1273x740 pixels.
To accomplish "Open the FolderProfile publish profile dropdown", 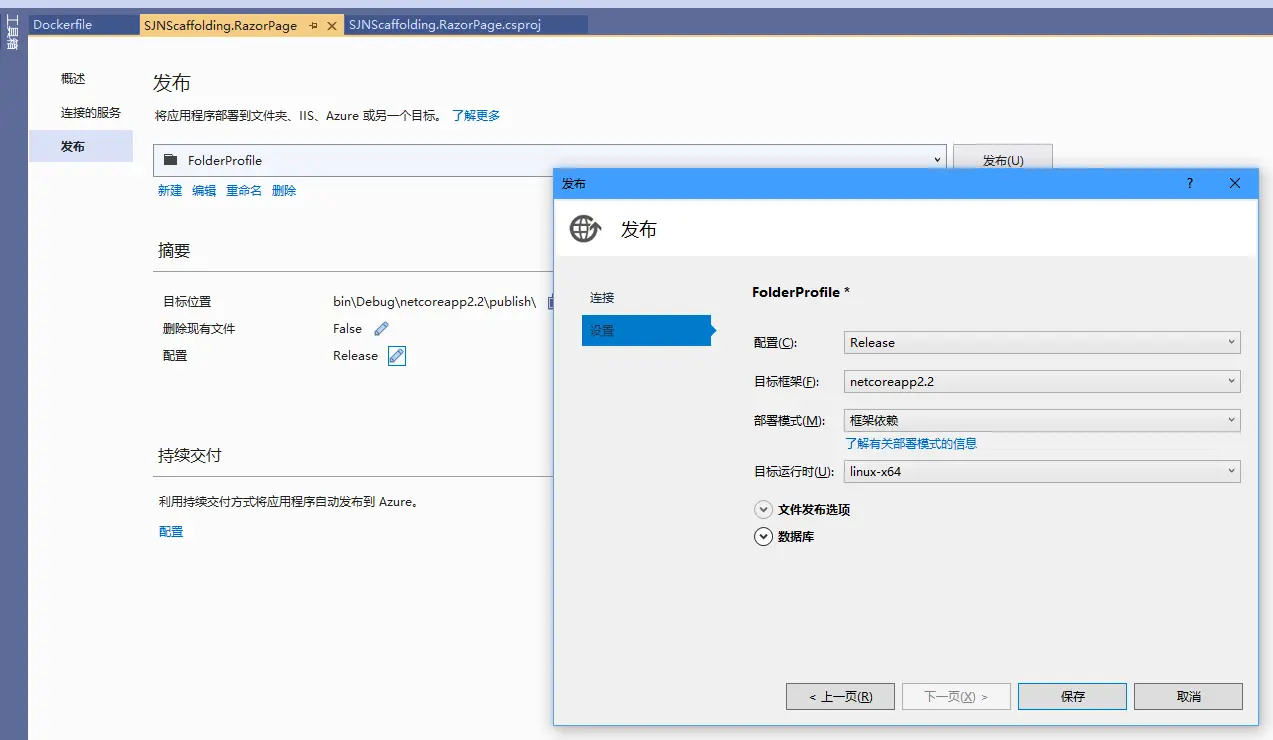I will coord(549,160).
